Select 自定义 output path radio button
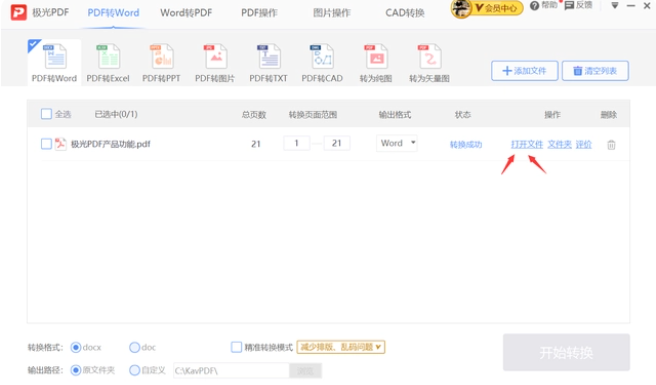This screenshot has width=656, height=385. (x=134, y=370)
